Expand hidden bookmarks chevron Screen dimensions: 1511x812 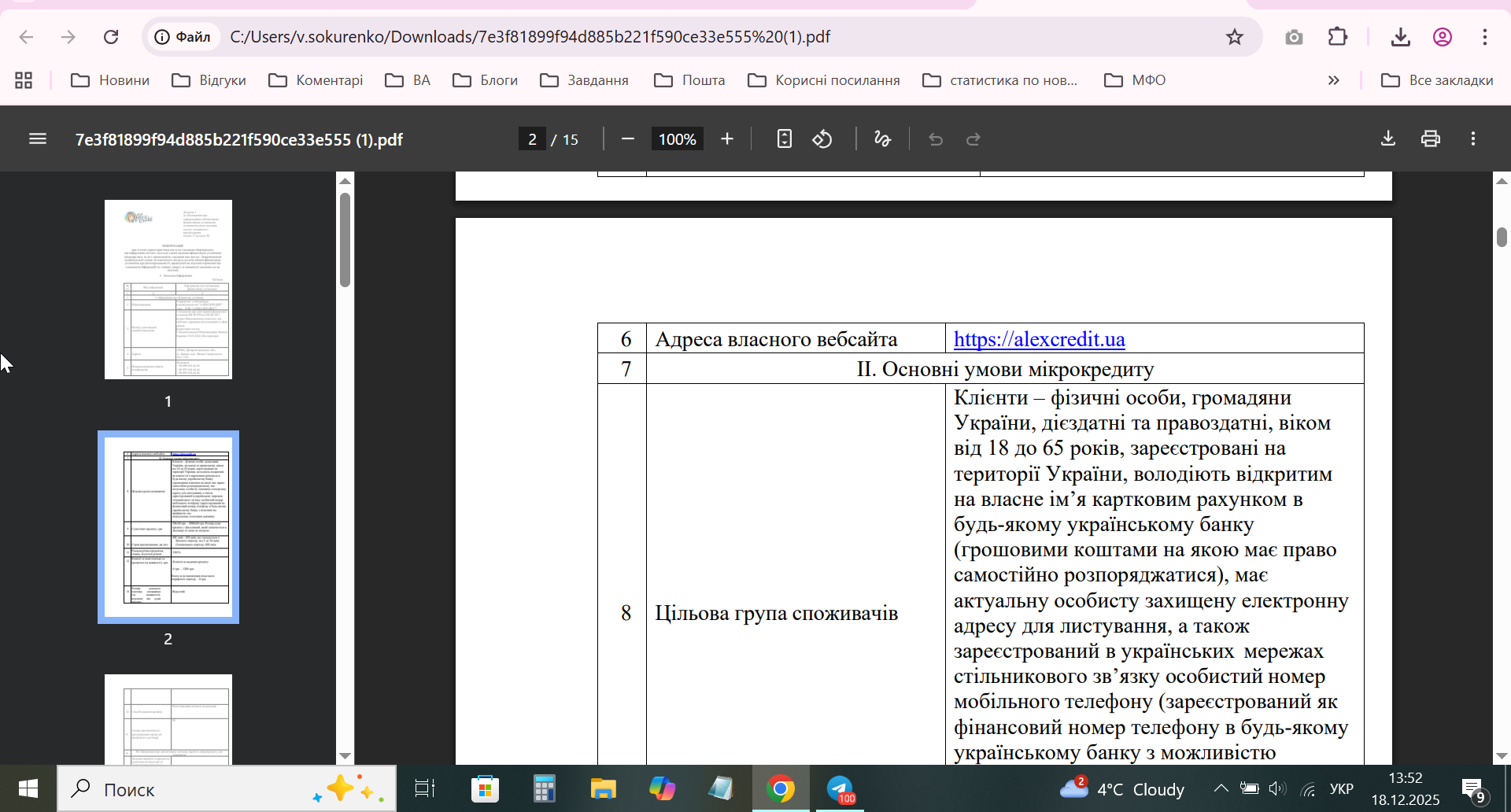[x=1333, y=80]
